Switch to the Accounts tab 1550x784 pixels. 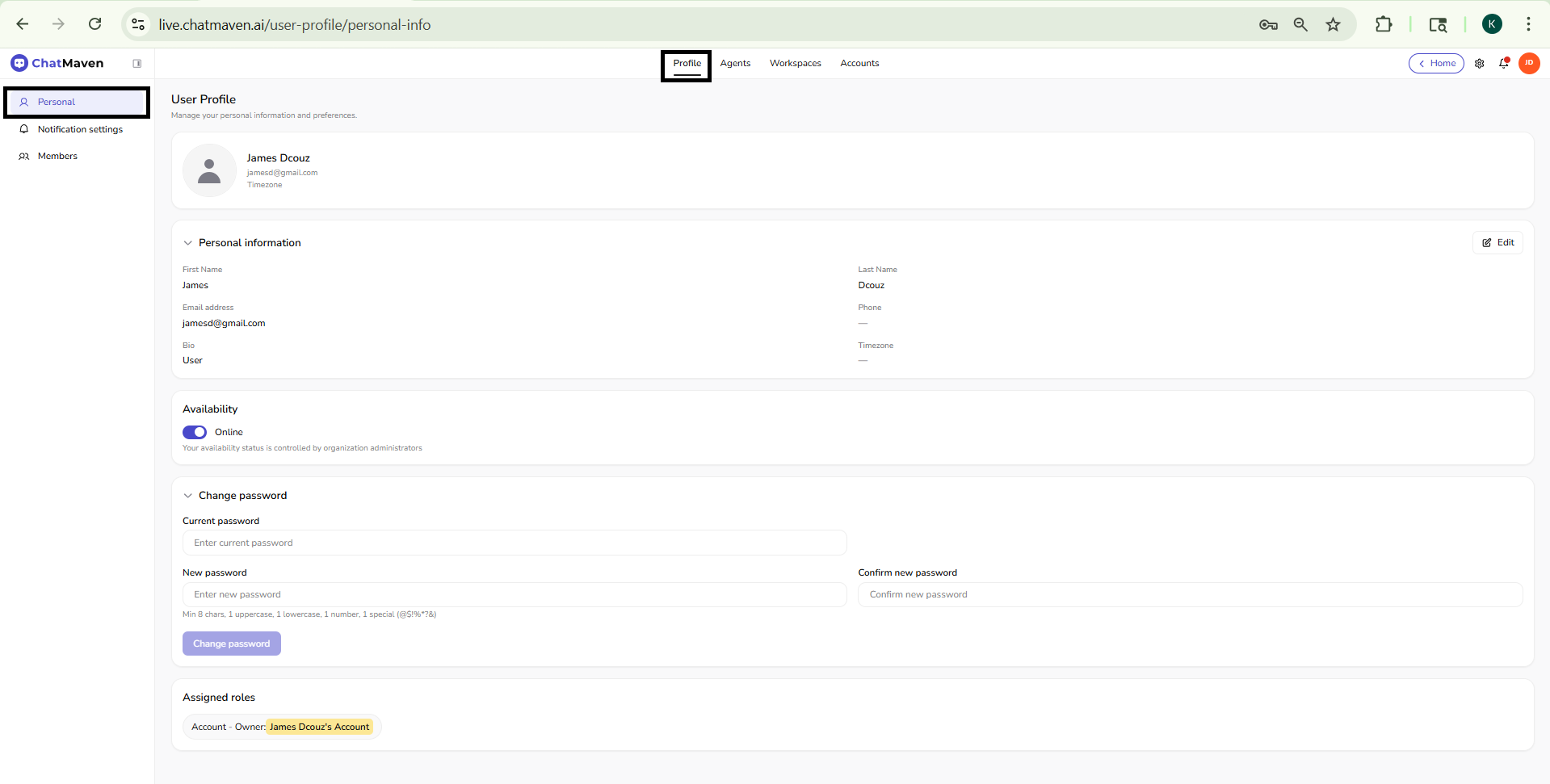click(x=859, y=63)
